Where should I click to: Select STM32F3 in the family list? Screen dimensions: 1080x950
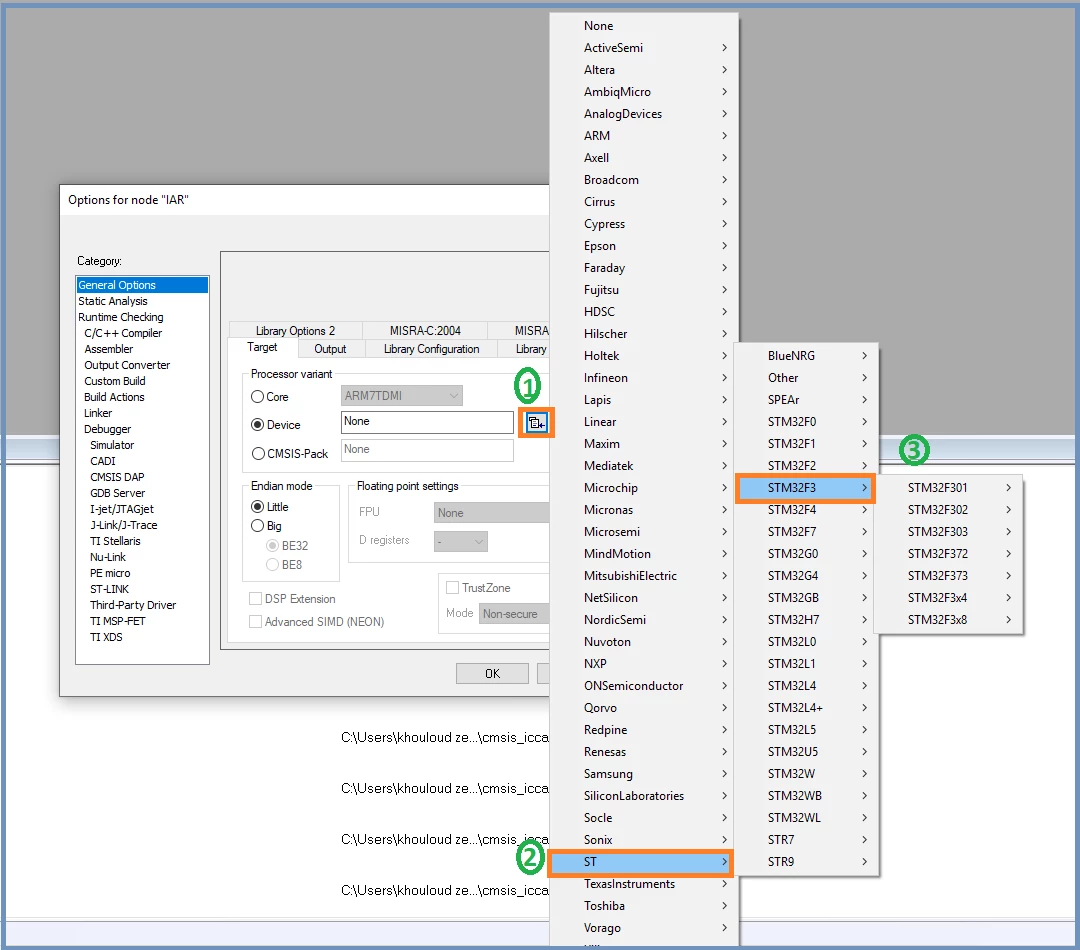[x=805, y=488]
